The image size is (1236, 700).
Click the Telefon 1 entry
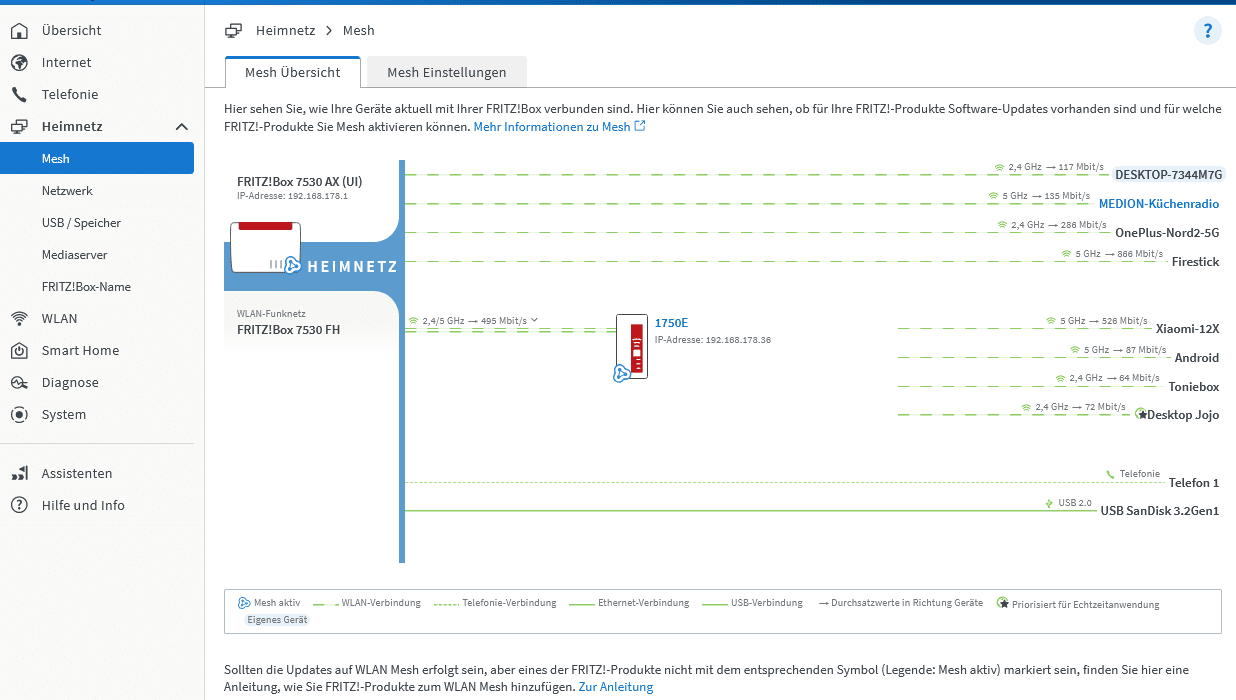pyautogui.click(x=1194, y=483)
